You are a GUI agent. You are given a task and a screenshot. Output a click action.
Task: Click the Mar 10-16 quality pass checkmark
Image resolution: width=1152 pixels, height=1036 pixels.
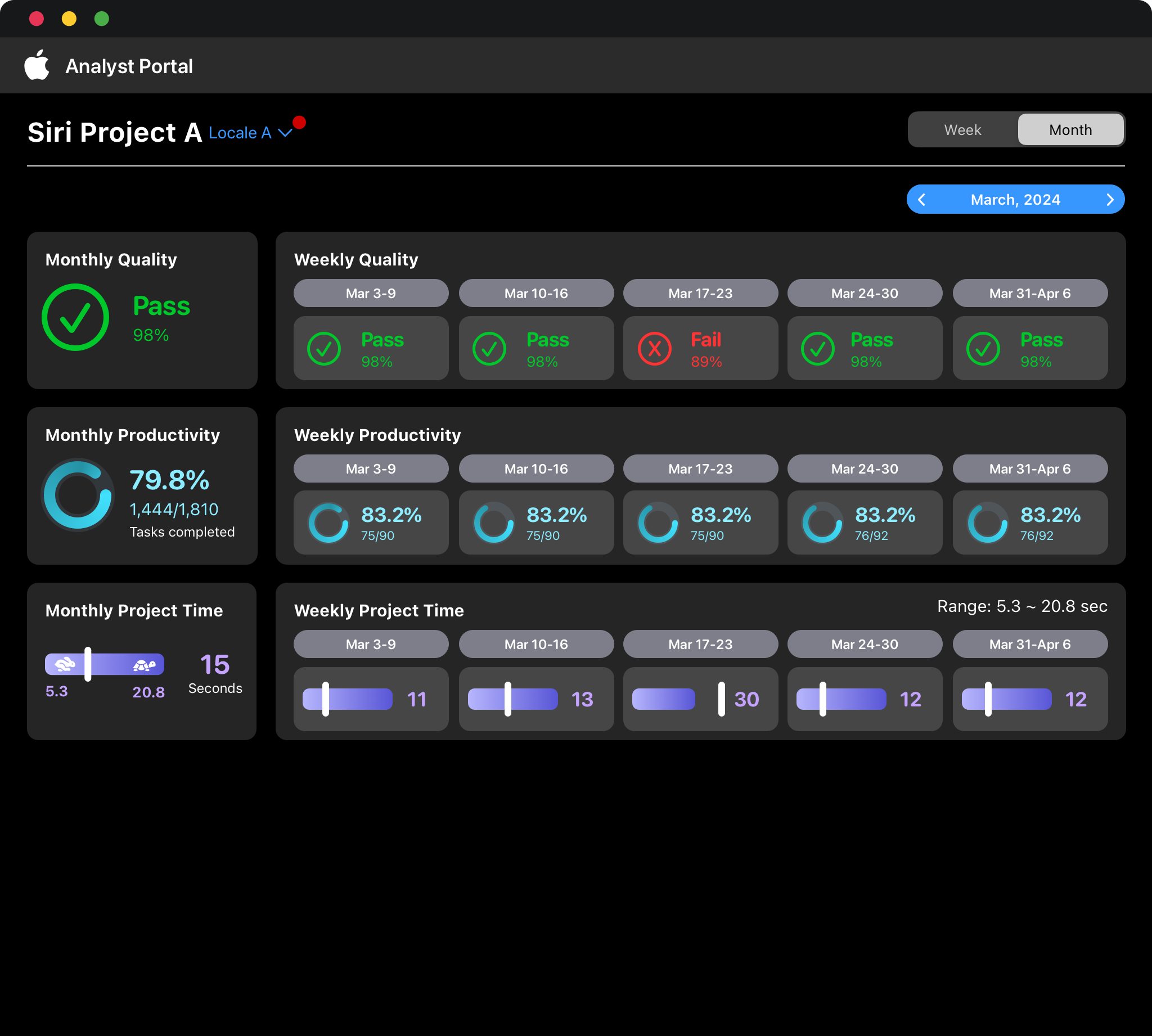coord(489,348)
